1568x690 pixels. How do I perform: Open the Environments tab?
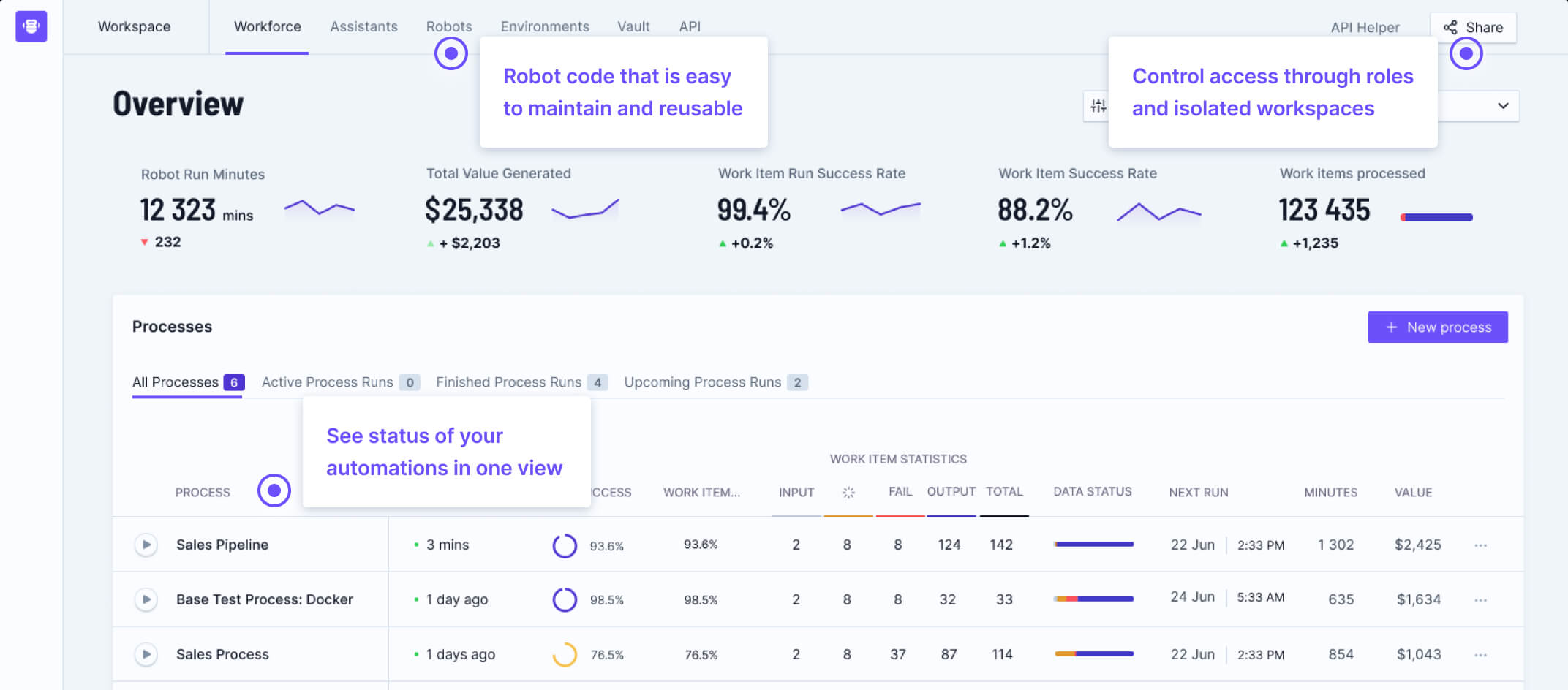point(545,27)
